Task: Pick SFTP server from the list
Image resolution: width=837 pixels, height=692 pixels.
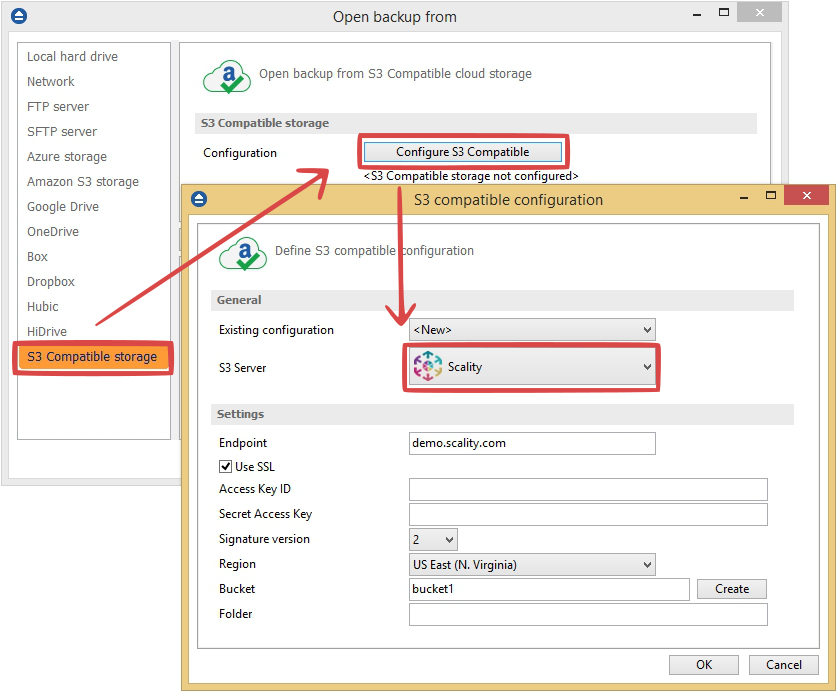Action: (62, 132)
